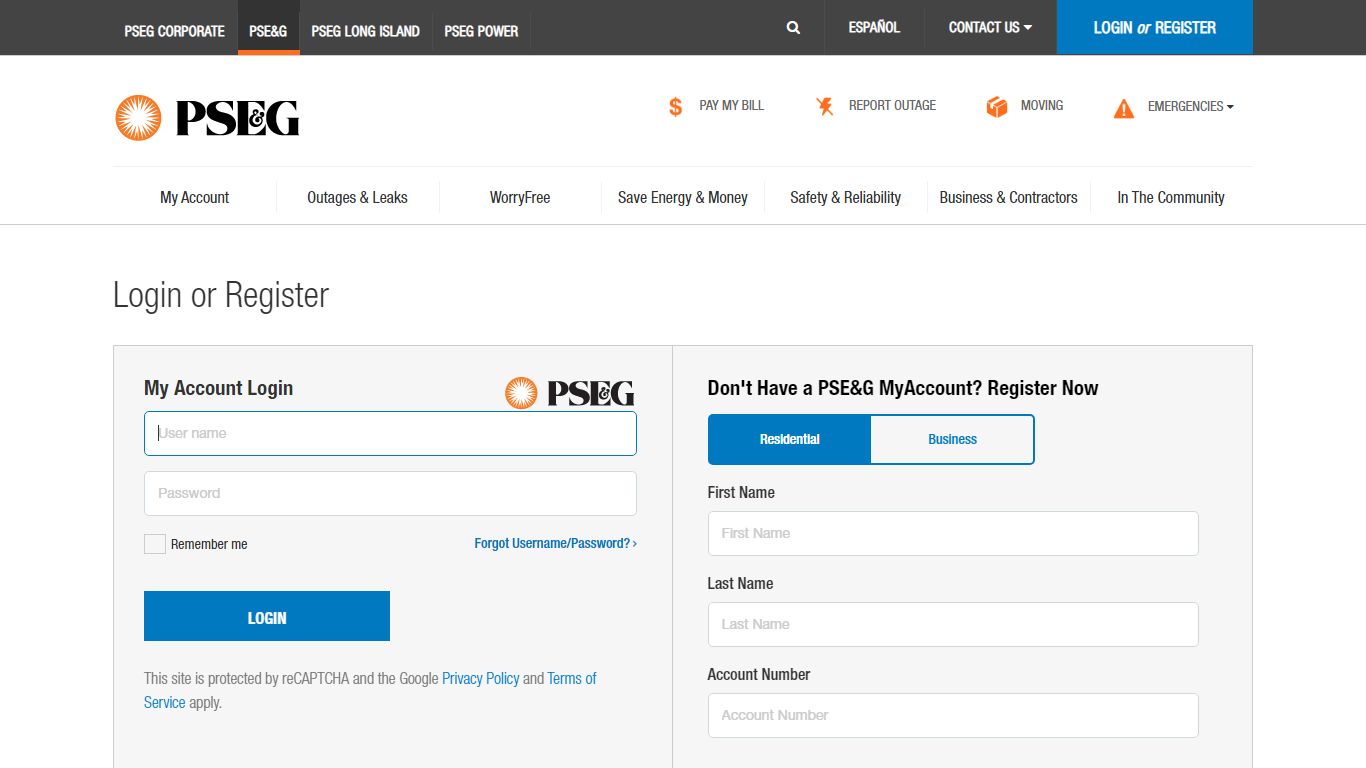Viewport: 1366px width, 768px height.
Task: Click the Moving box icon
Action: (997, 107)
